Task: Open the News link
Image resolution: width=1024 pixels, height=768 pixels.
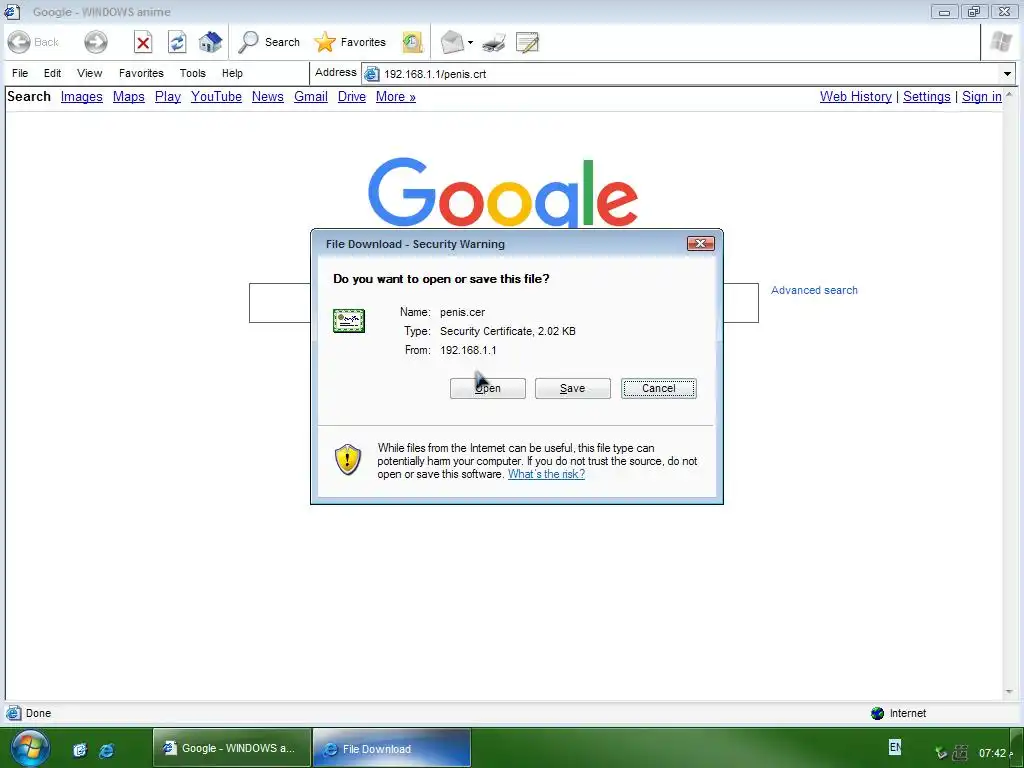Action: point(268,97)
